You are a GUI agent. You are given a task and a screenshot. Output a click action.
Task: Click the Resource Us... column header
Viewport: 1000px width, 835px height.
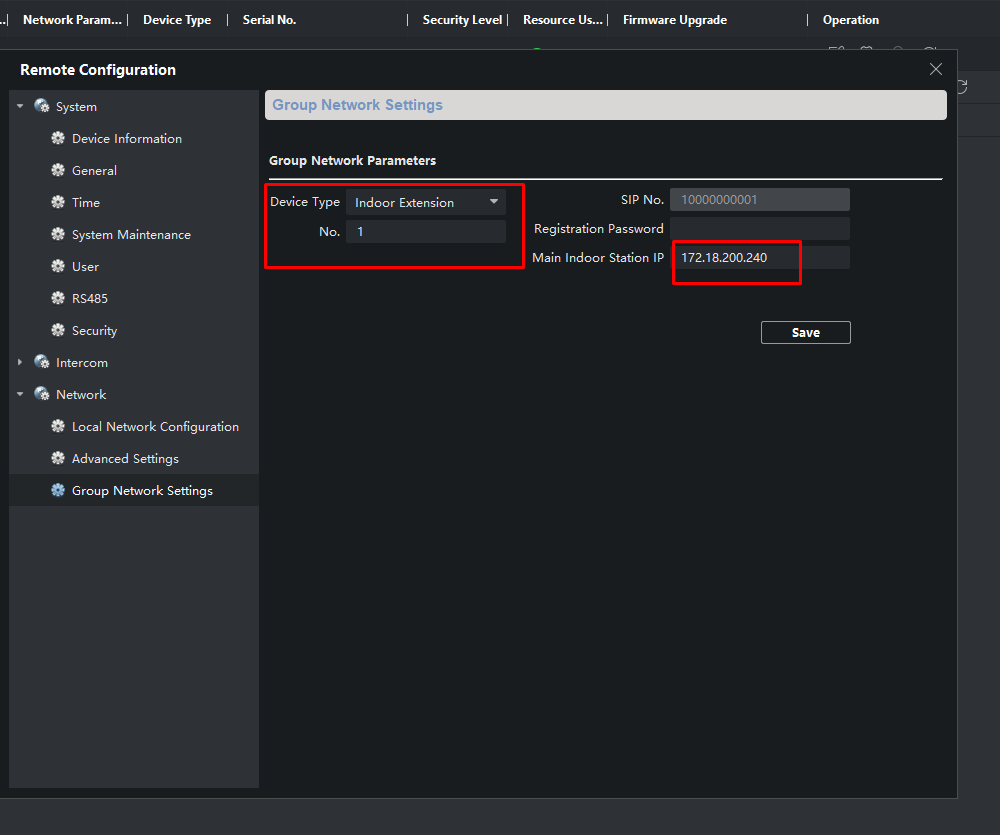(562, 20)
